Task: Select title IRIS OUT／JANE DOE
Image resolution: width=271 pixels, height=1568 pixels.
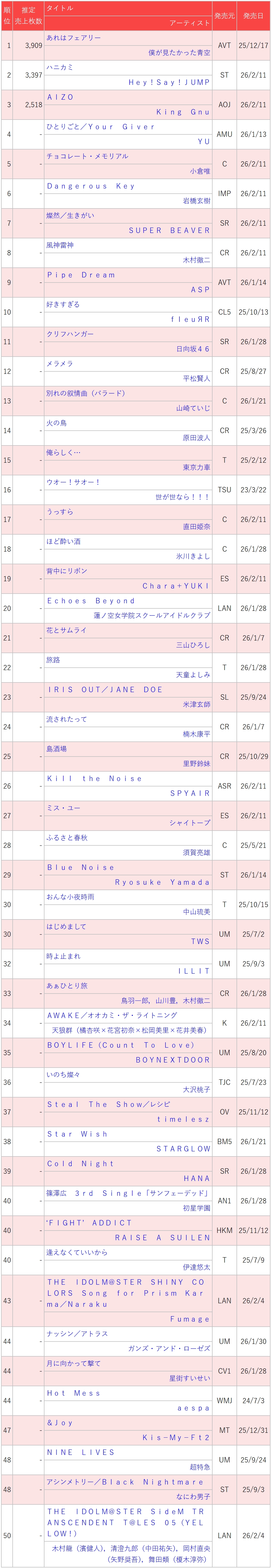Action: point(105,690)
